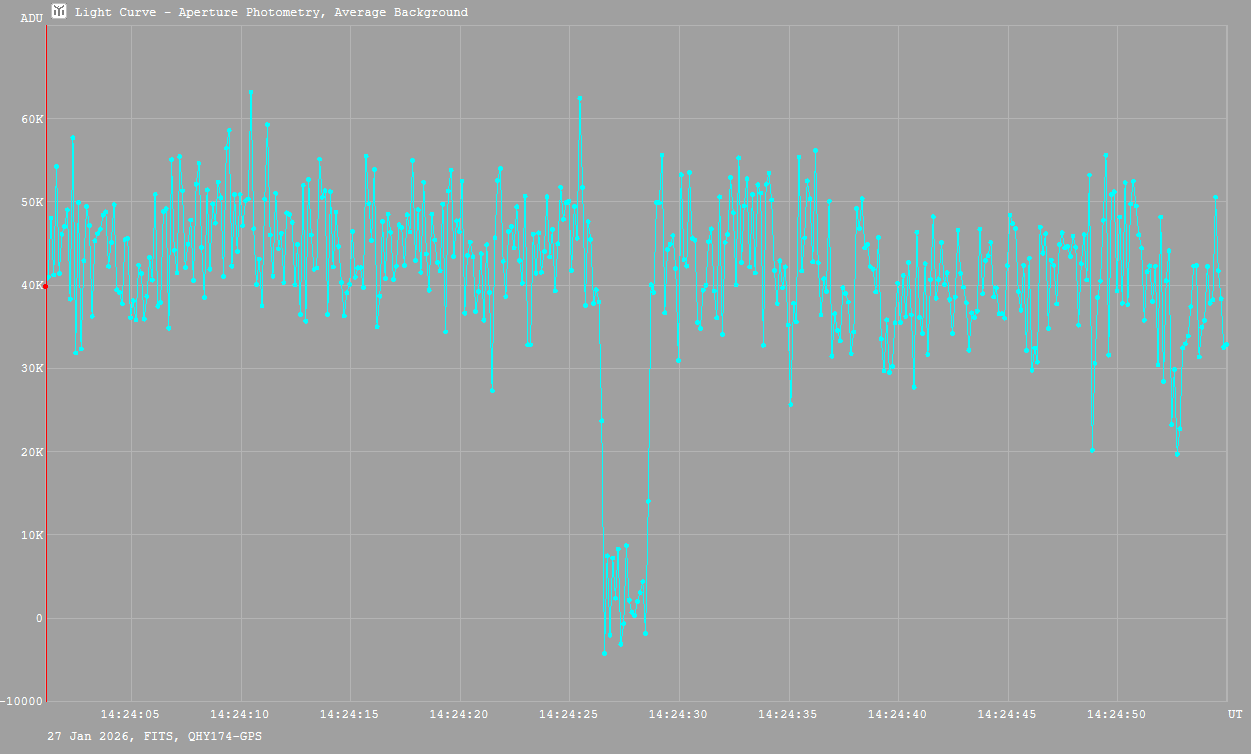Click the -10000 label on the vertical axis

23,701
